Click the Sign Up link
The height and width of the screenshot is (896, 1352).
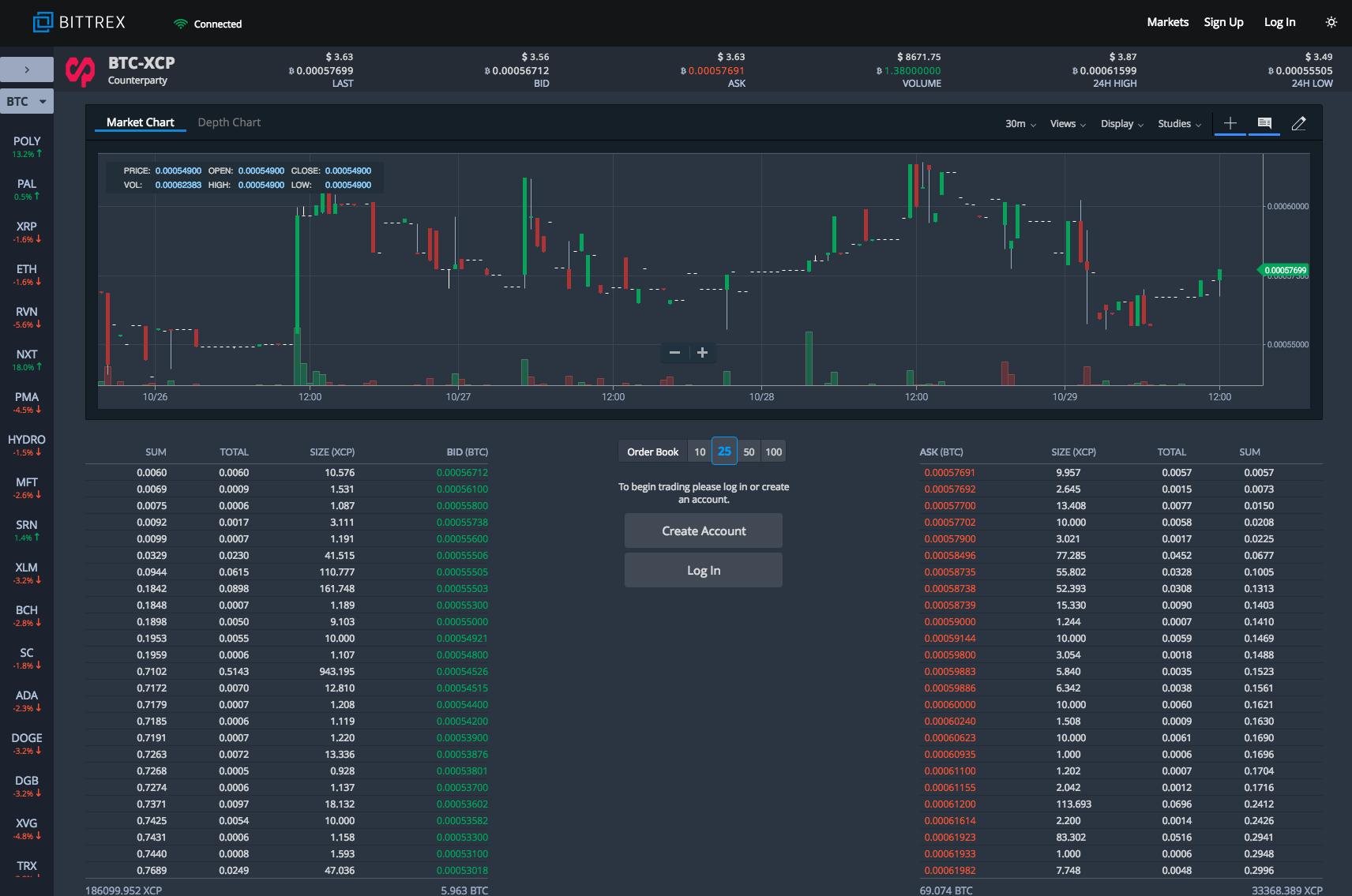tap(1223, 22)
